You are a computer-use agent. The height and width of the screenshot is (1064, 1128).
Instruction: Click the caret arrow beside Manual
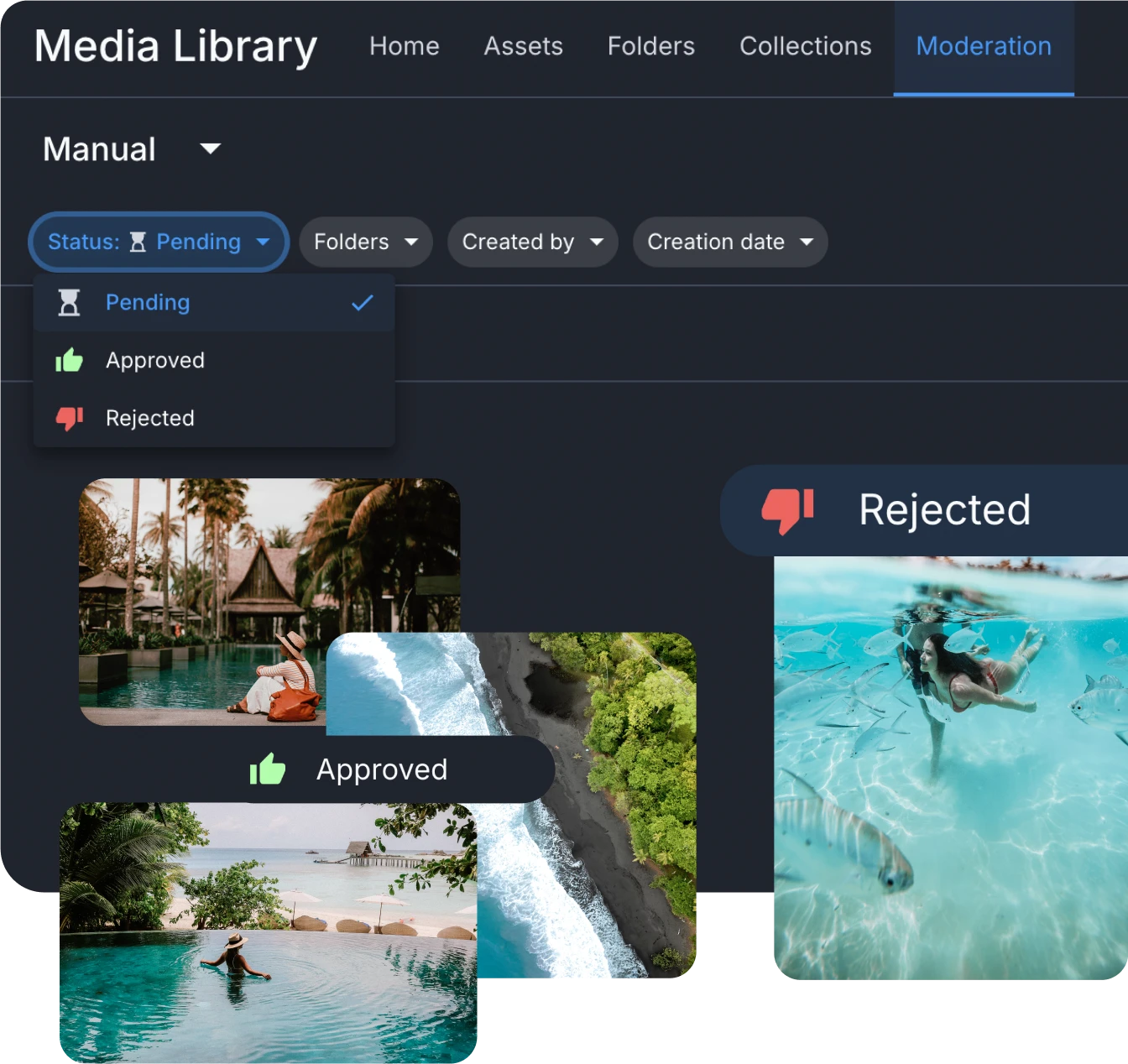pyautogui.click(x=211, y=149)
